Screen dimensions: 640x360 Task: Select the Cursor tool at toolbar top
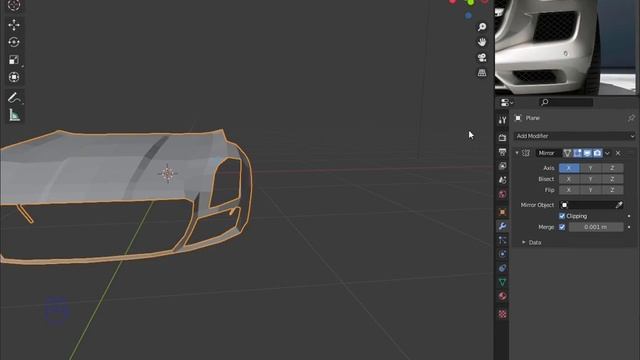pos(14,5)
